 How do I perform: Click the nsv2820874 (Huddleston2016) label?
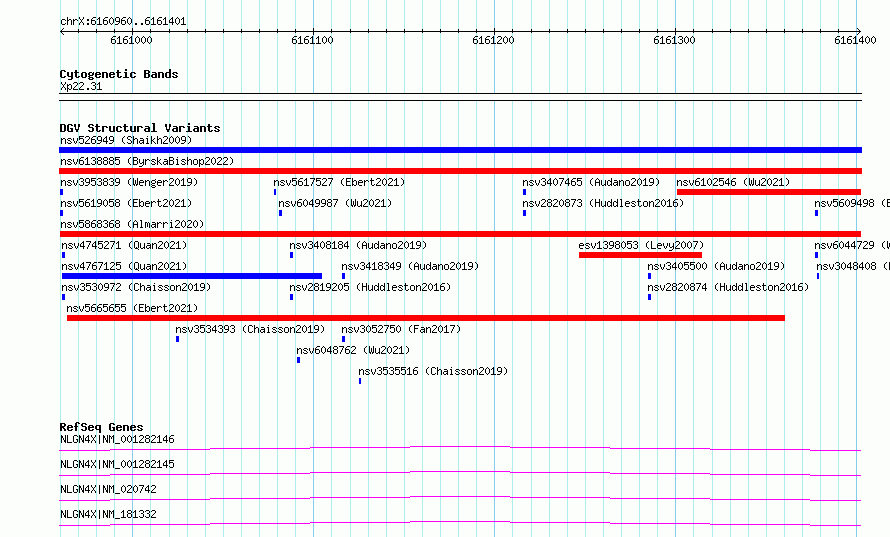coord(728,287)
